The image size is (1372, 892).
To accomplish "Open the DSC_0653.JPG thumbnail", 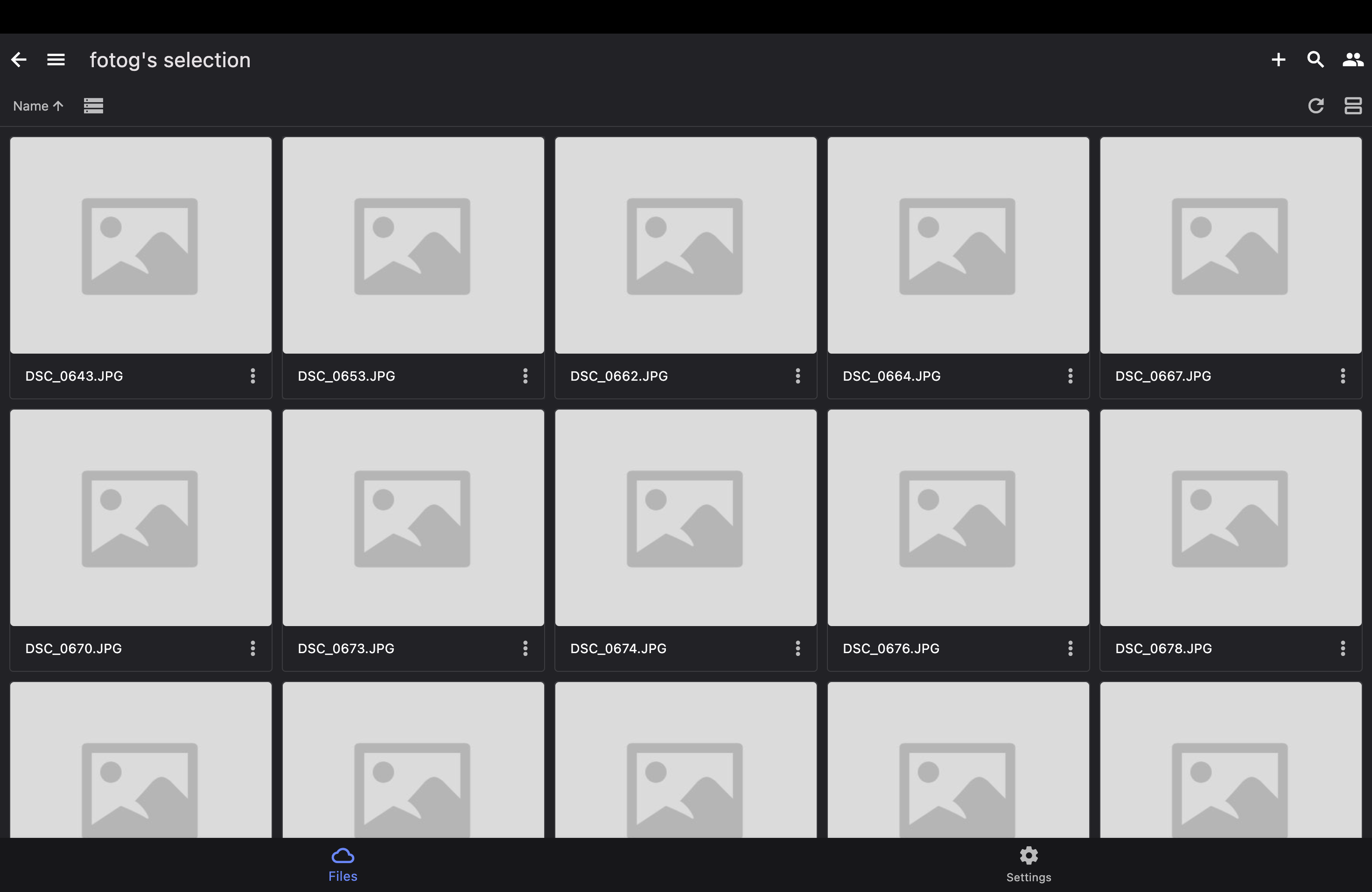I will click(413, 245).
